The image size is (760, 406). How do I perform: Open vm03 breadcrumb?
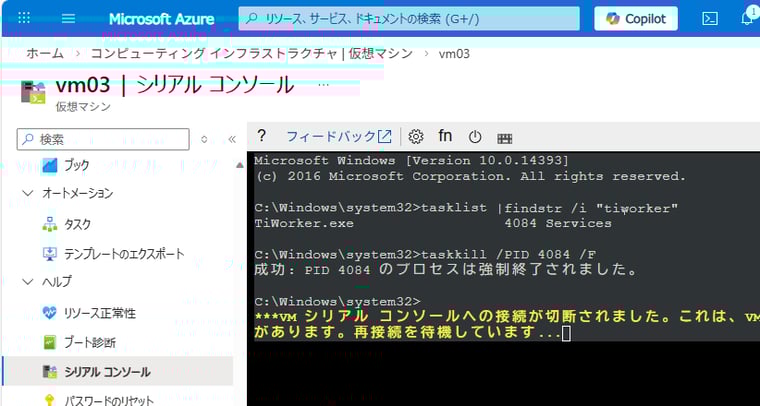(x=454, y=53)
